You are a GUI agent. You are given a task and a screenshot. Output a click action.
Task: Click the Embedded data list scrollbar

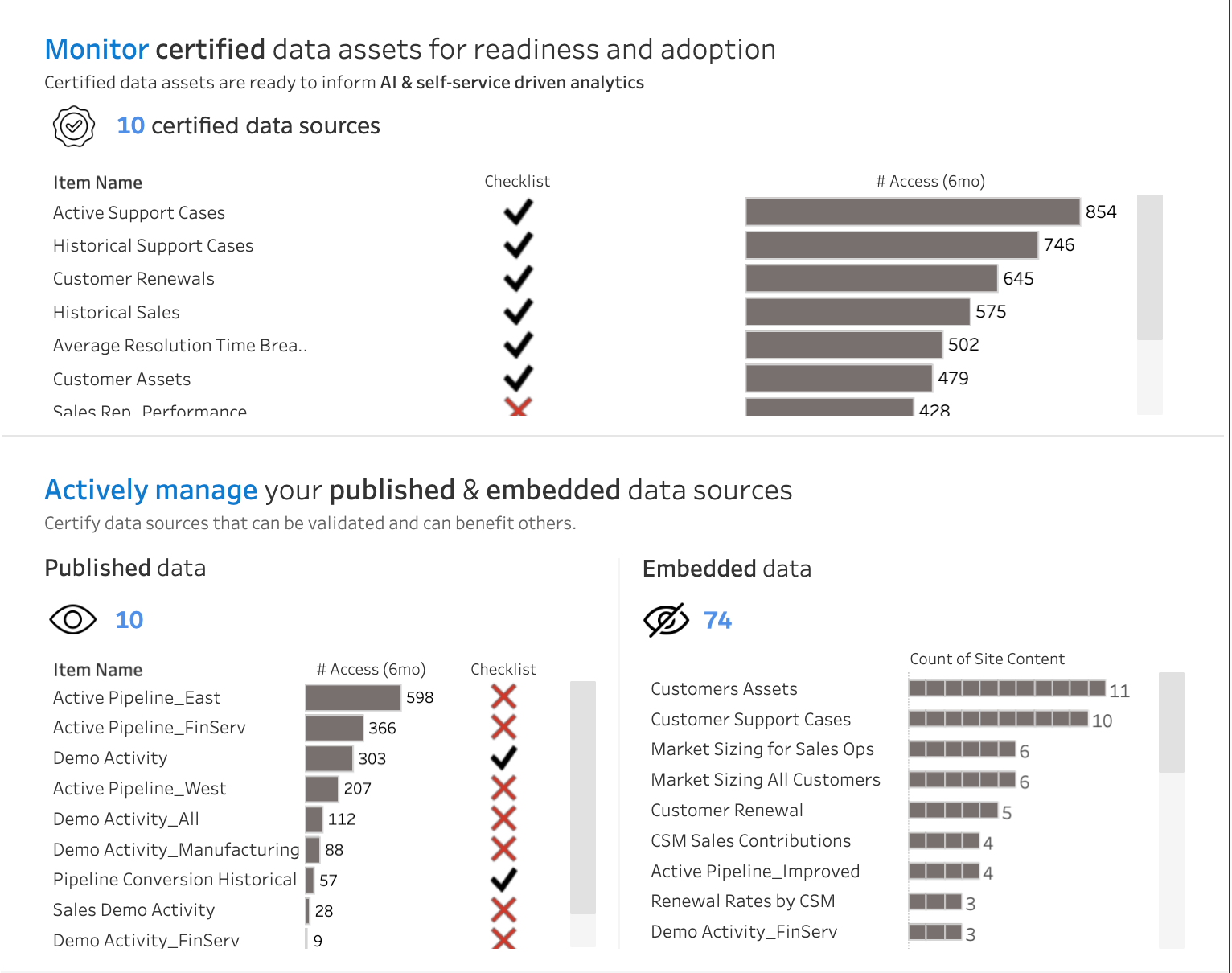1171,722
